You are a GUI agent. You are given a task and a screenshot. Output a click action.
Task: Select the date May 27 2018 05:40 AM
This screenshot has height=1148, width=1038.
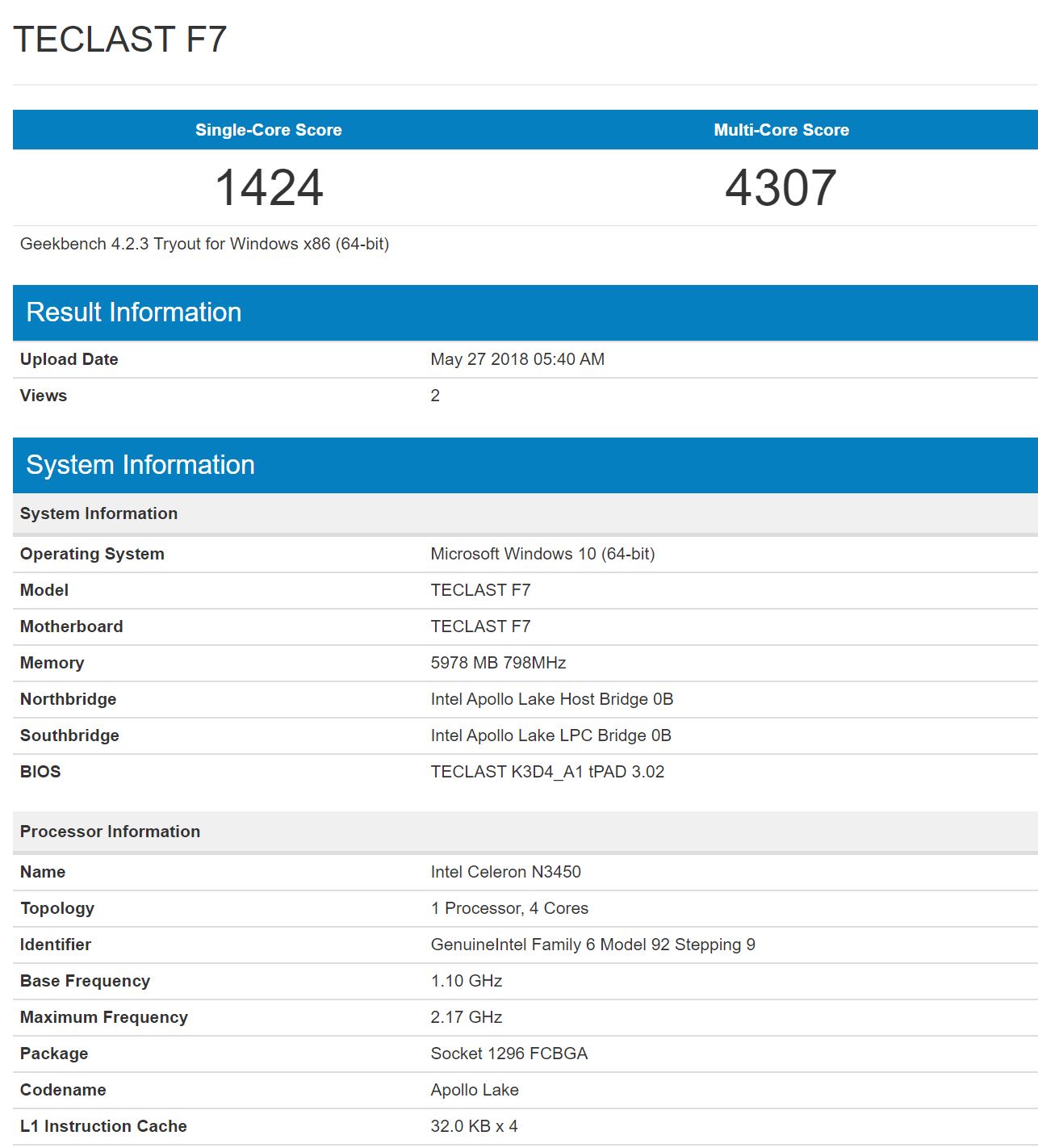[x=517, y=359]
